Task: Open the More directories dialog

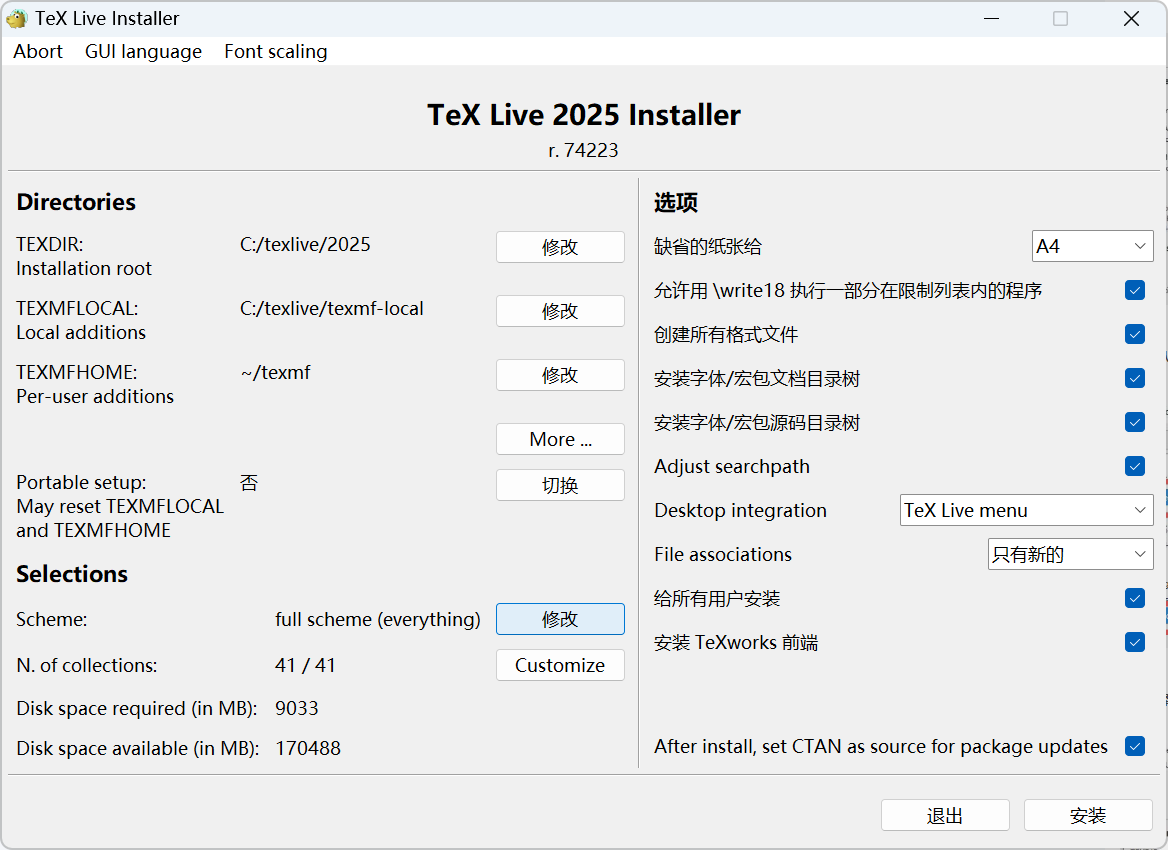Action: (560, 439)
